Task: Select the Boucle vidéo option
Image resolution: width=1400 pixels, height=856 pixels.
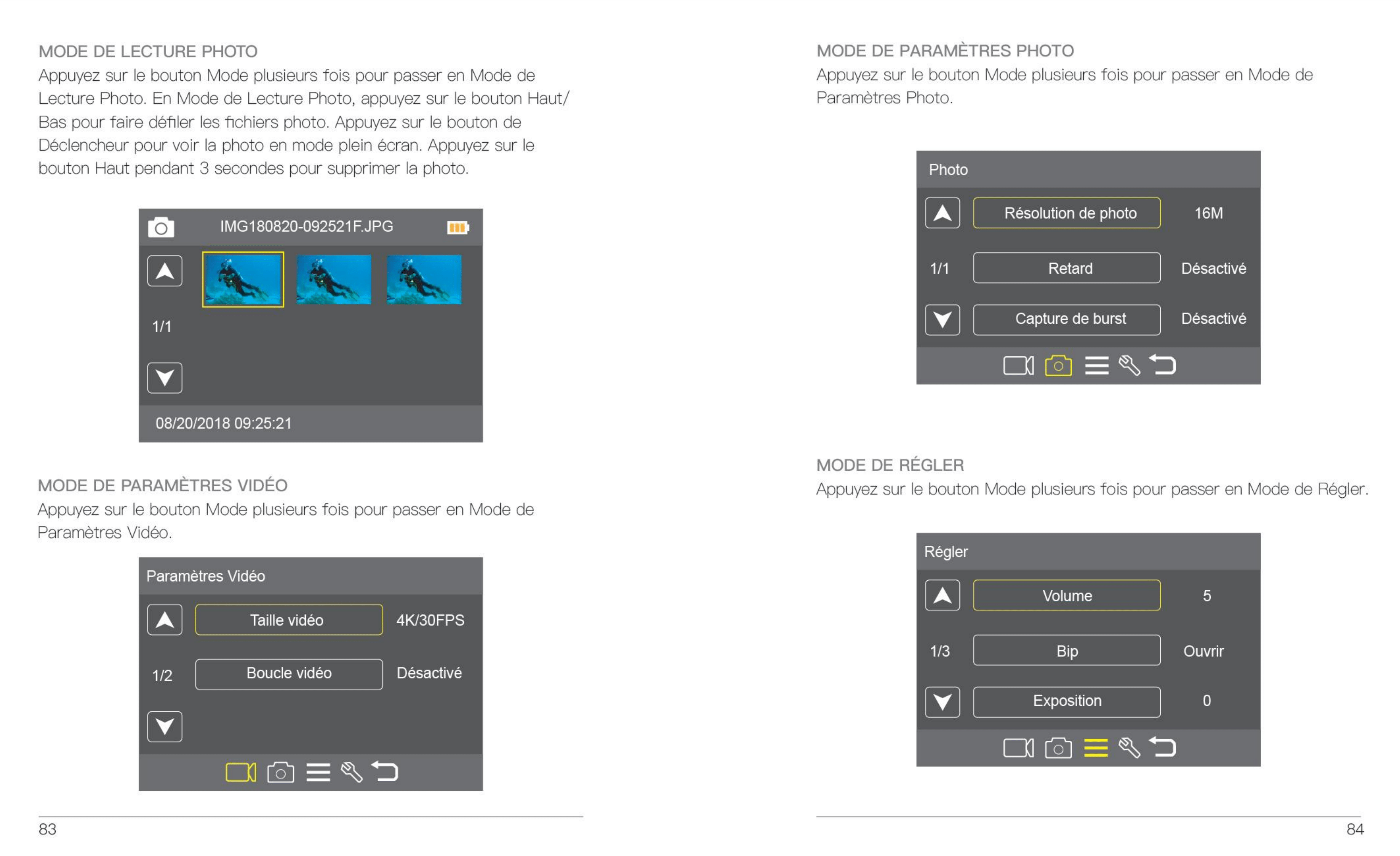Action: [289, 675]
